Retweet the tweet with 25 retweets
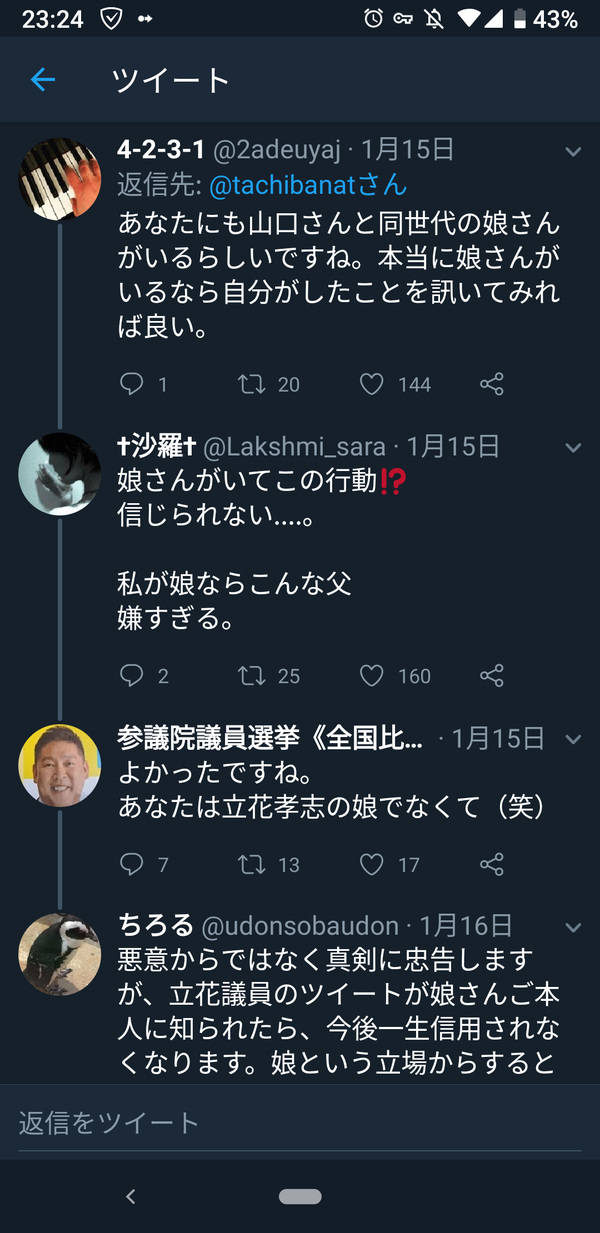600x1233 pixels. (251, 676)
